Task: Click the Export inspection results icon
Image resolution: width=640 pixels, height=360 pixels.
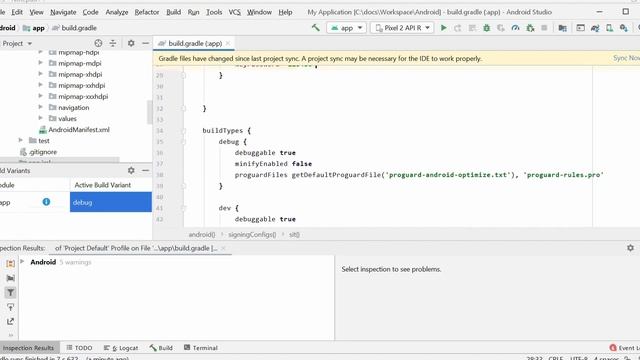Action: click(11, 322)
